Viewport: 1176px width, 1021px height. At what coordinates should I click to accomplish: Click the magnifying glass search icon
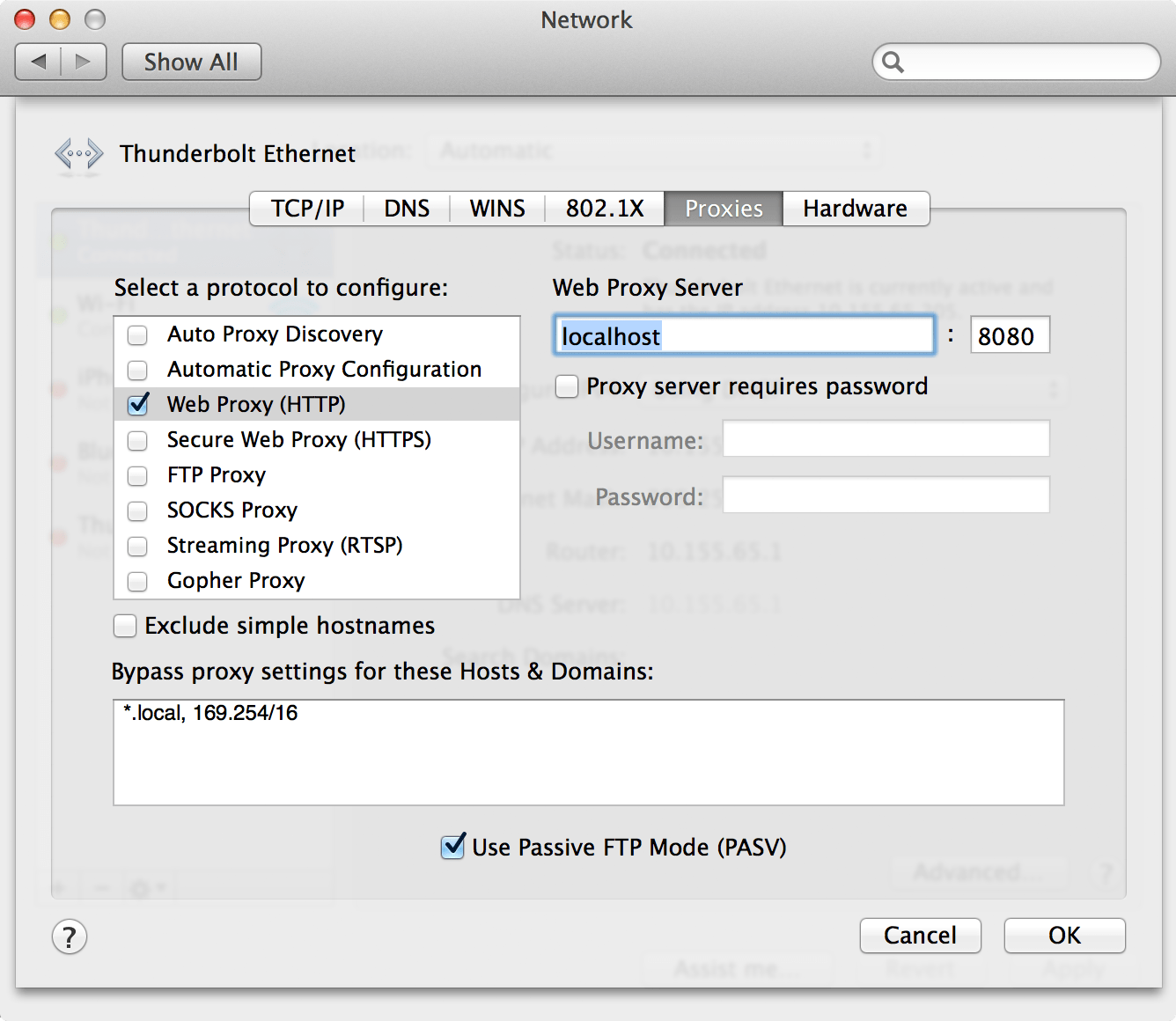point(893,62)
